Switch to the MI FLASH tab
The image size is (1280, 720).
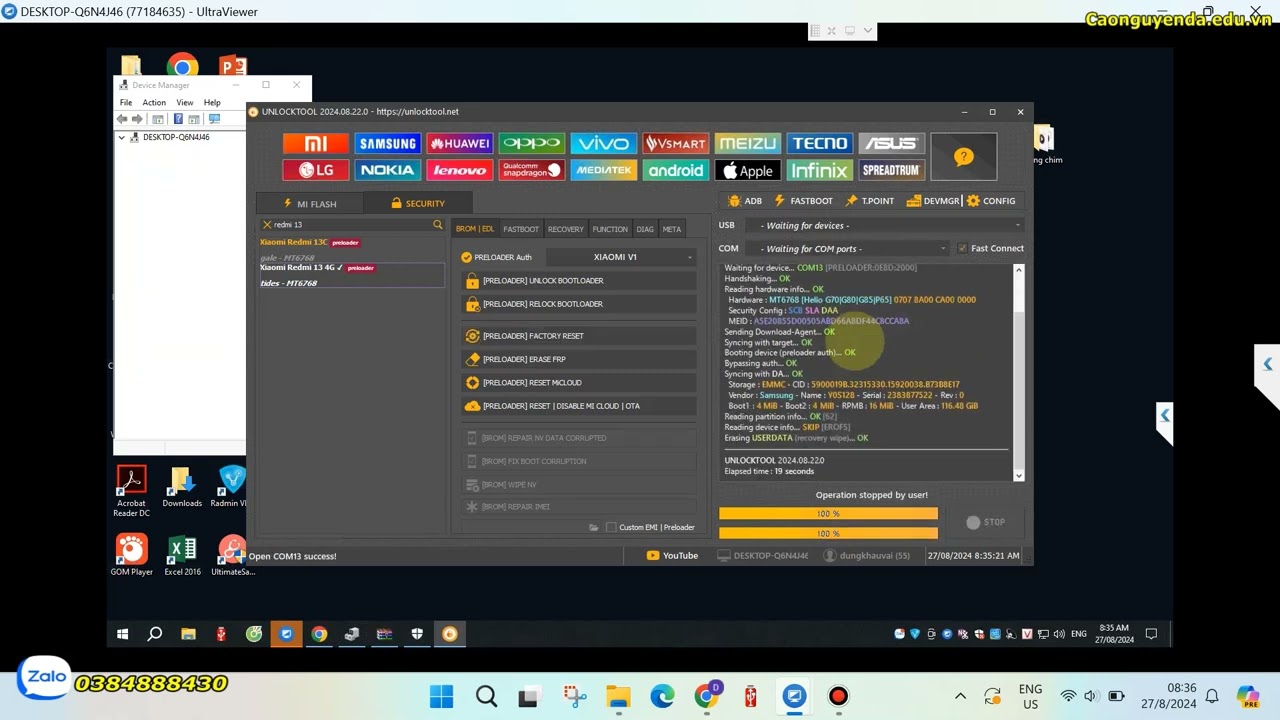(x=309, y=203)
